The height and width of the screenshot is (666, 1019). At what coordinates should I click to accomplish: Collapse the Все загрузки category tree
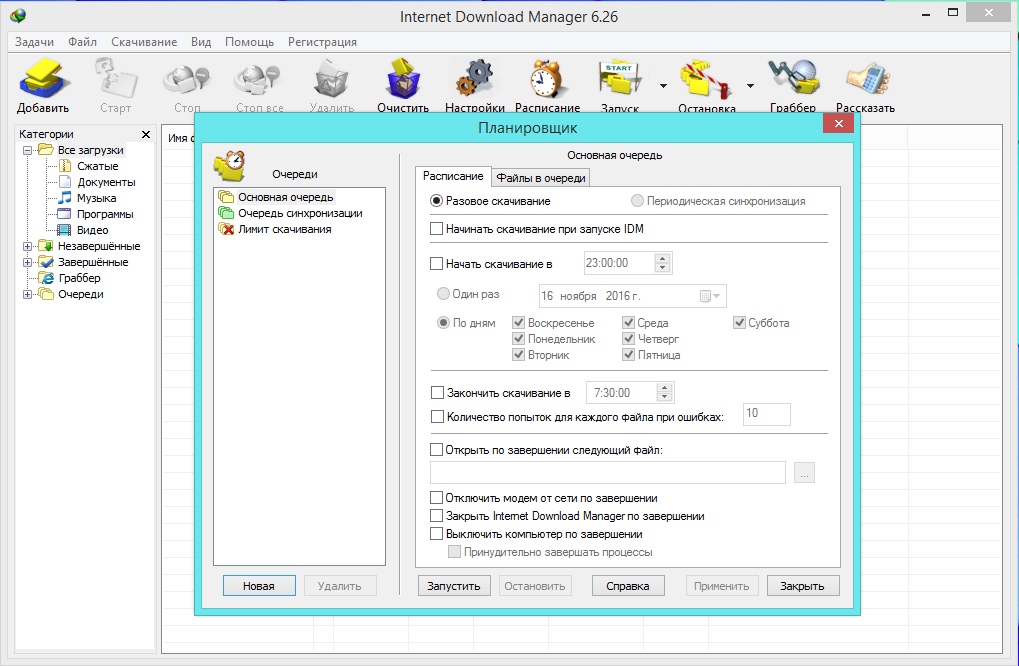(x=28, y=150)
